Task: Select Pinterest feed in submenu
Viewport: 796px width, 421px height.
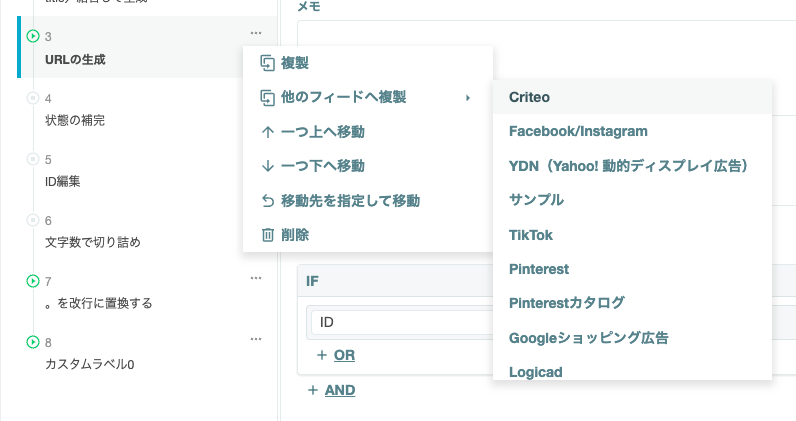Action: point(633,269)
